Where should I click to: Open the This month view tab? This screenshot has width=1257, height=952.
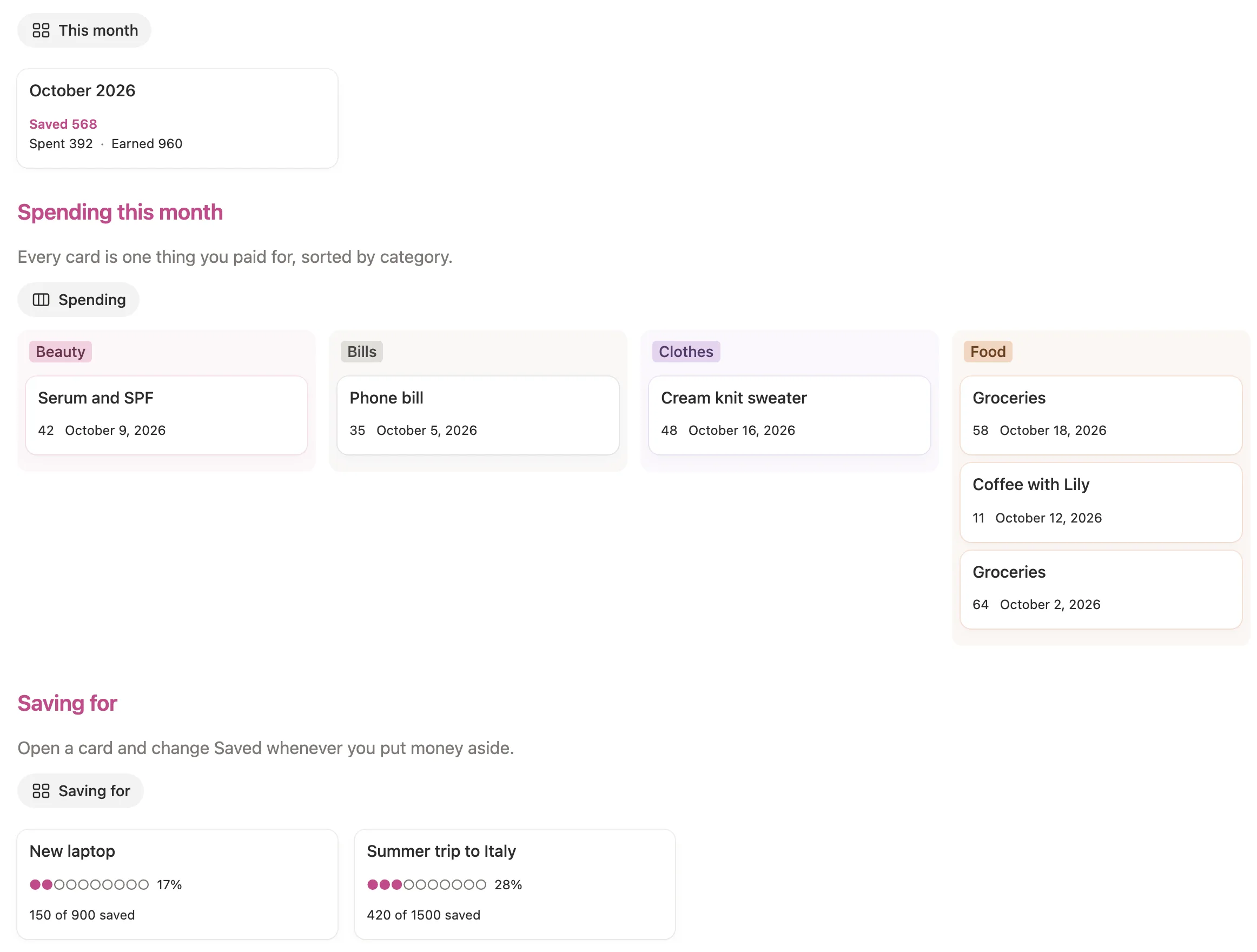[84, 30]
